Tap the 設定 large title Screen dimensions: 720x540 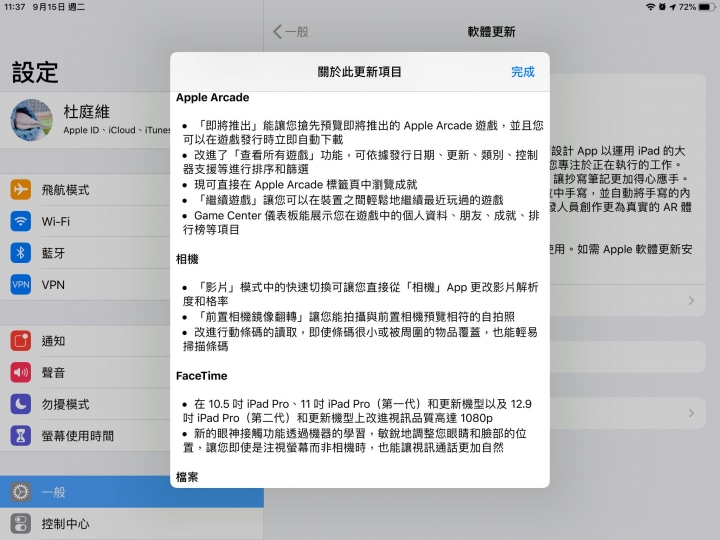pyautogui.click(x=35, y=72)
